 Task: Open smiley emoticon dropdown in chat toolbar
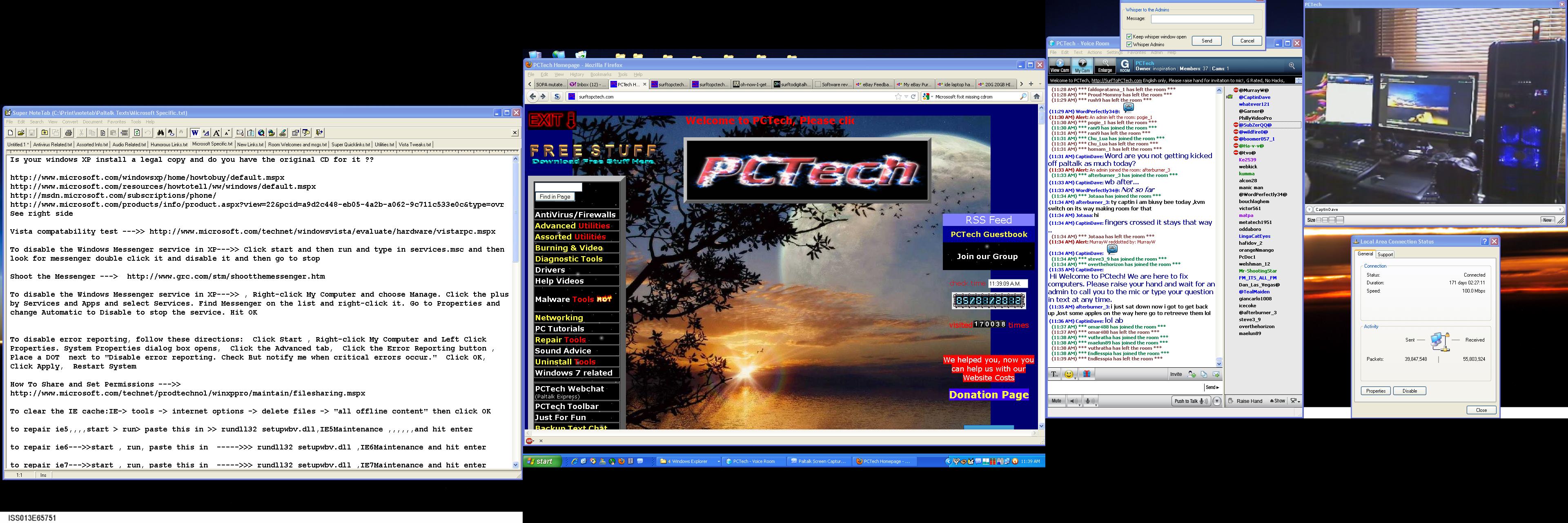(1076, 378)
